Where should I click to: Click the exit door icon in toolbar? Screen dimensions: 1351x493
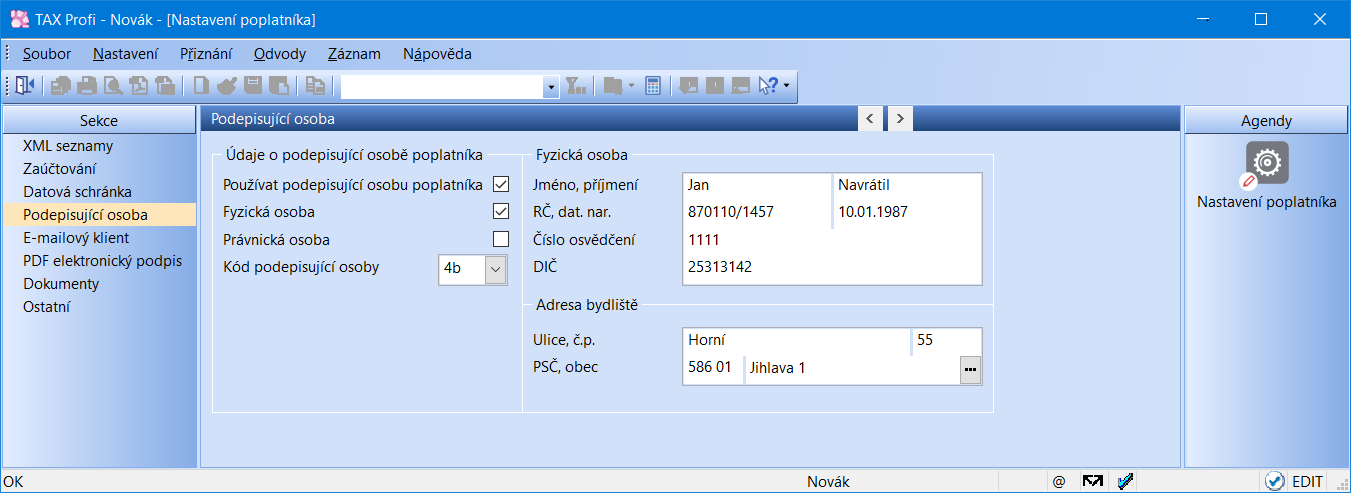(24, 86)
